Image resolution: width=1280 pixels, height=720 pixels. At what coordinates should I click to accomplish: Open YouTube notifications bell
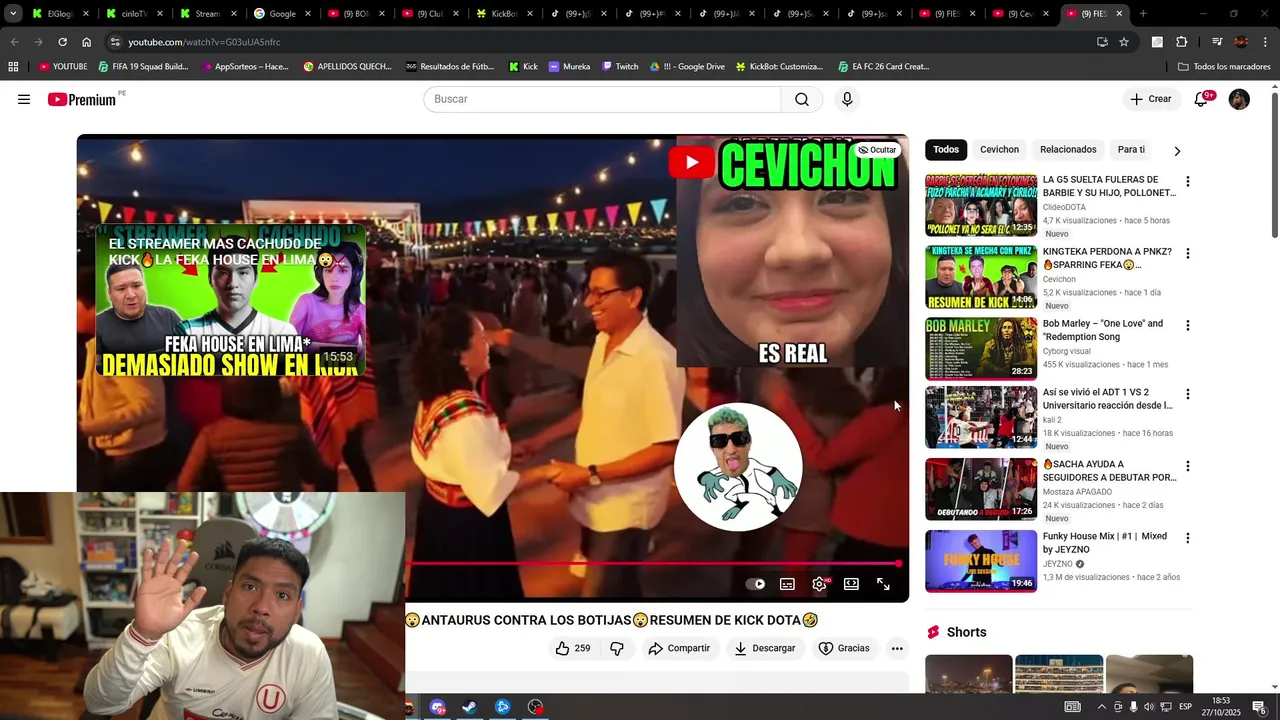(1202, 99)
